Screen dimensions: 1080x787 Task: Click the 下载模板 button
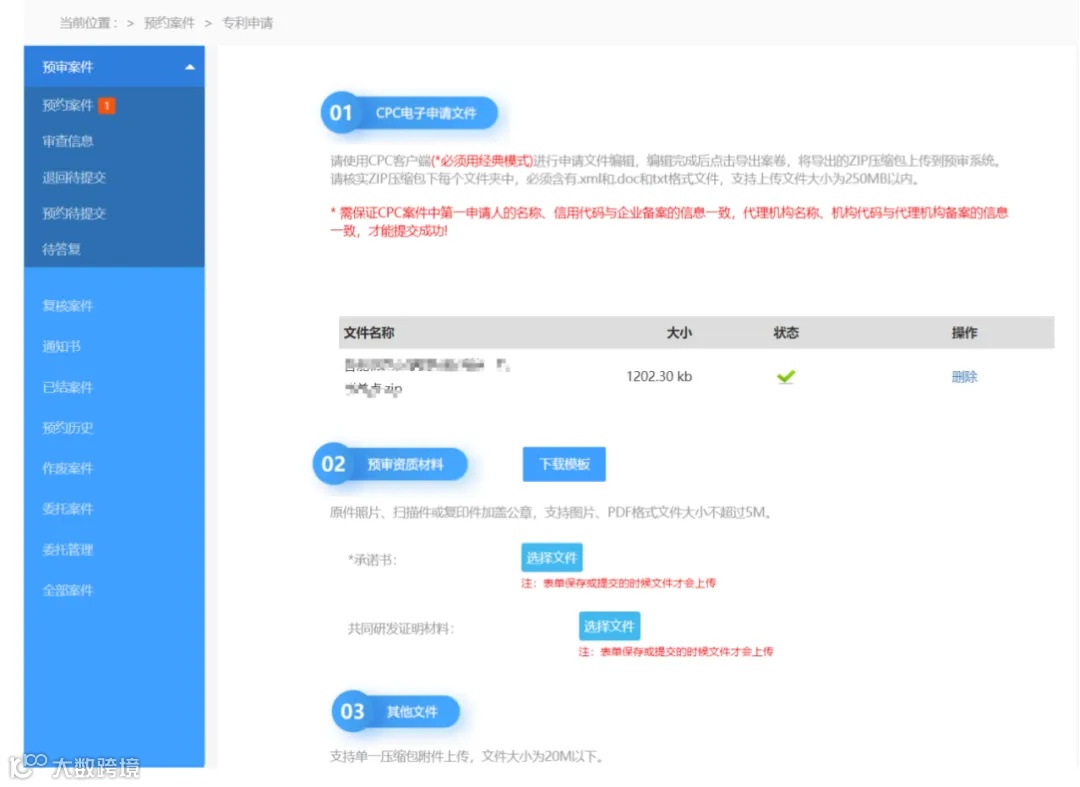(564, 464)
